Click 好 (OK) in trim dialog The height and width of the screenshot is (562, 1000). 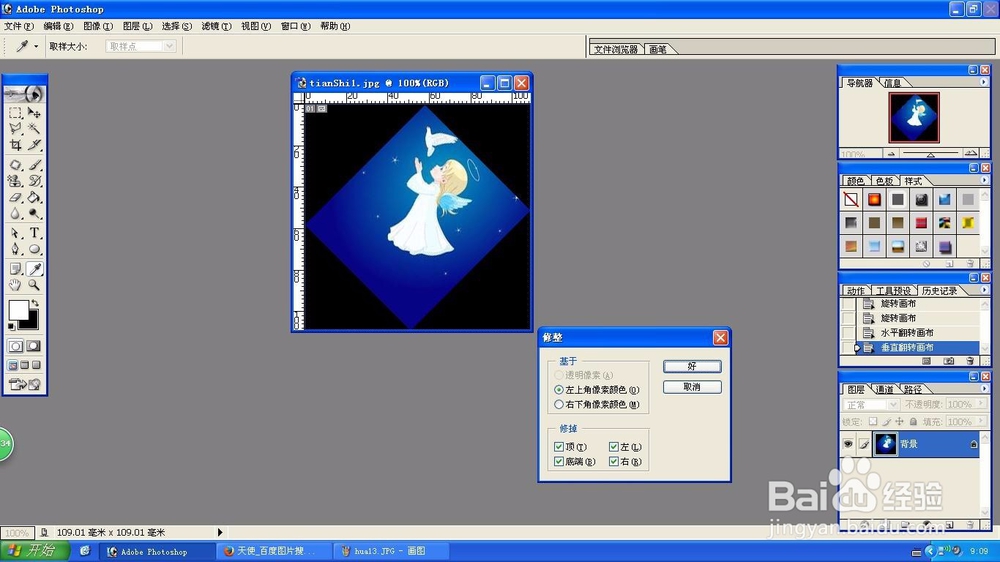click(692, 366)
